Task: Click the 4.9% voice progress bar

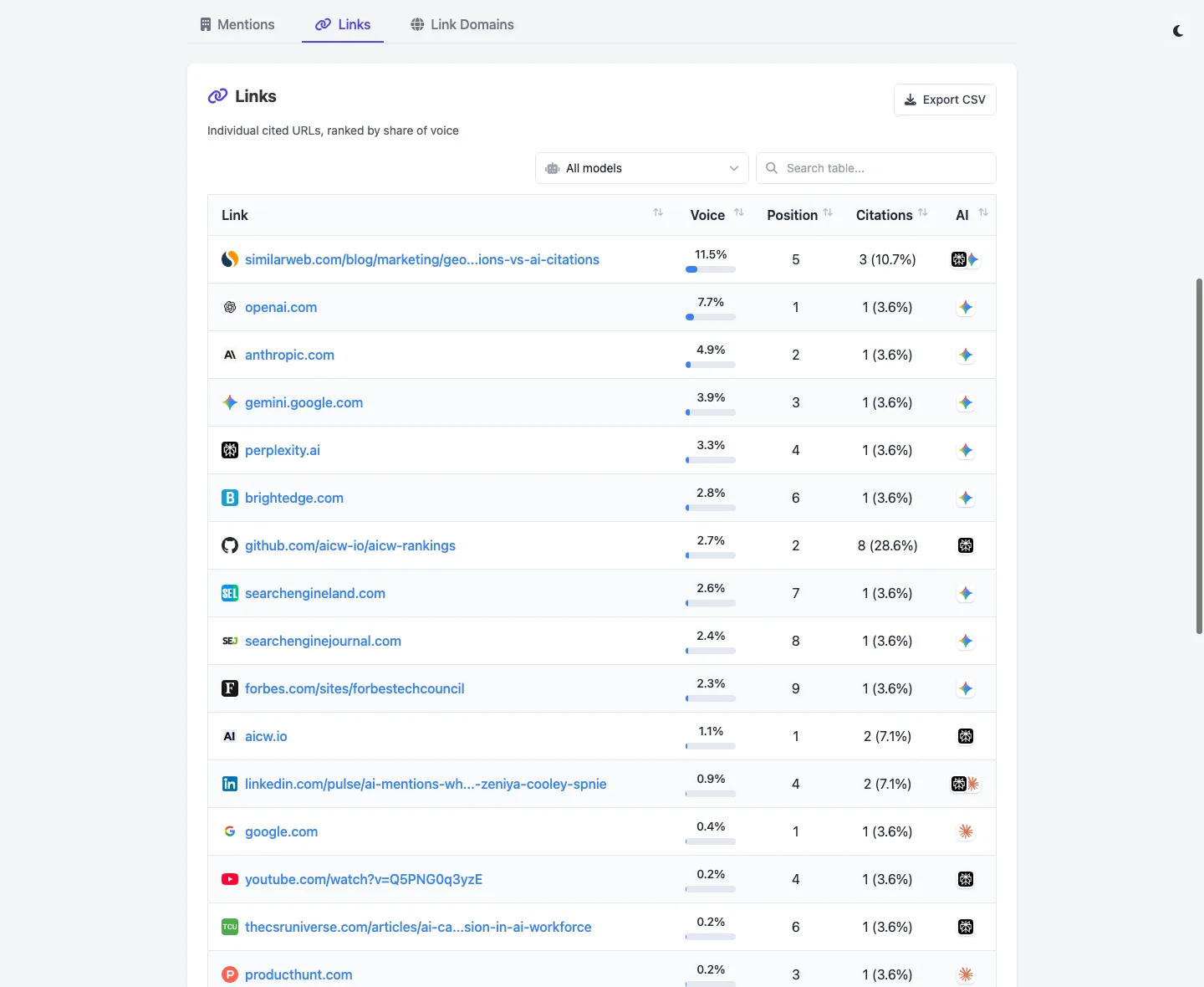Action: pos(711,365)
